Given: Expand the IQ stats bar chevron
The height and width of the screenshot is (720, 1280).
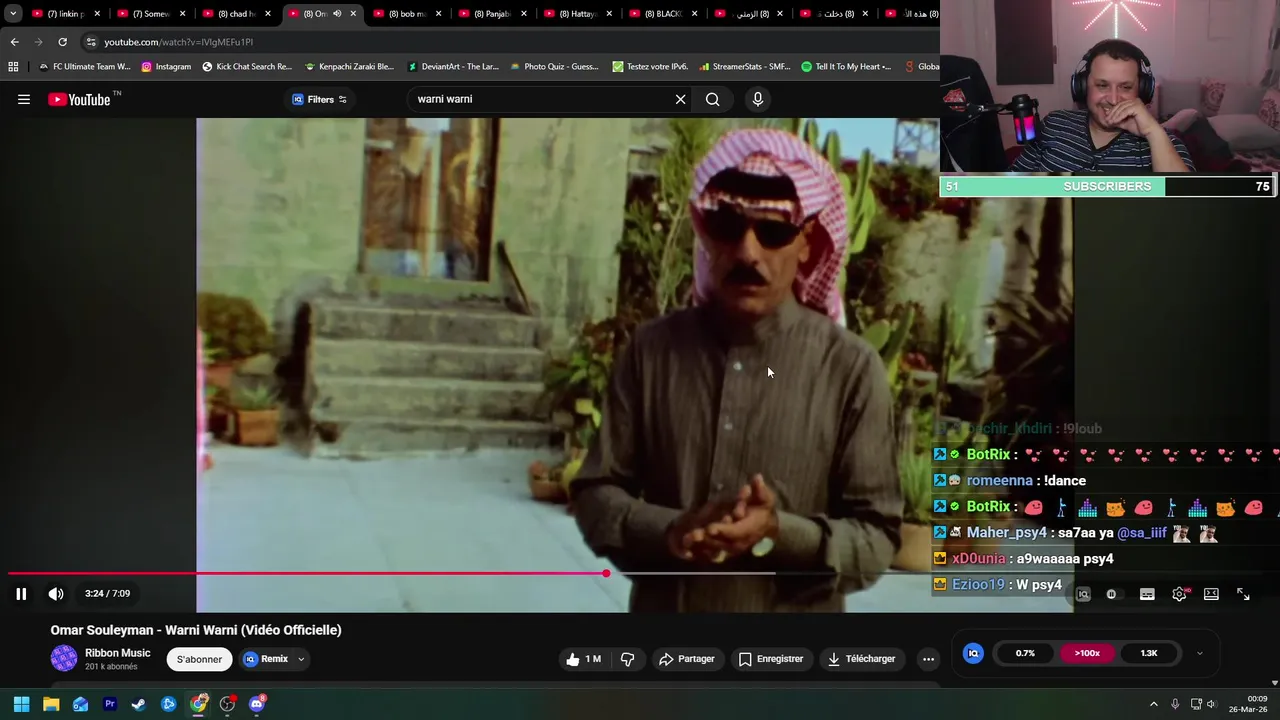Looking at the screenshot, I should (1199, 653).
